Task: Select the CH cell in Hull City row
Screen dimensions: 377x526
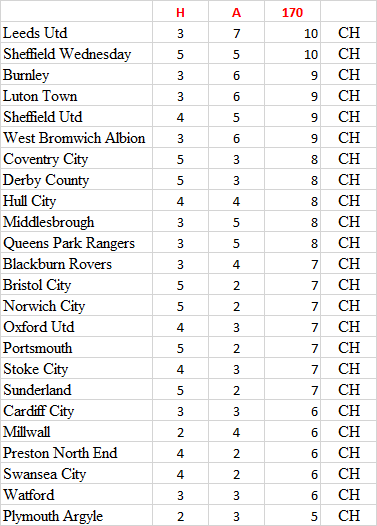Action: point(348,201)
